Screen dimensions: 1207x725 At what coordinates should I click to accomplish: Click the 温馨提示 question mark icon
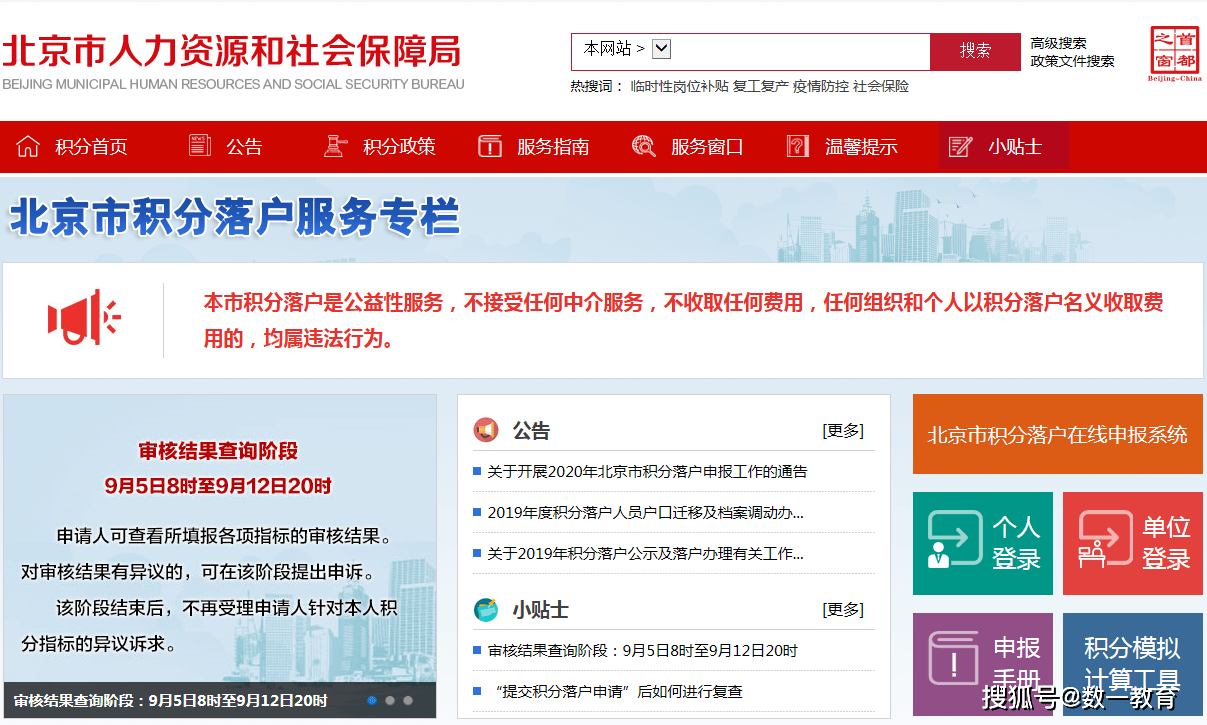(x=797, y=146)
